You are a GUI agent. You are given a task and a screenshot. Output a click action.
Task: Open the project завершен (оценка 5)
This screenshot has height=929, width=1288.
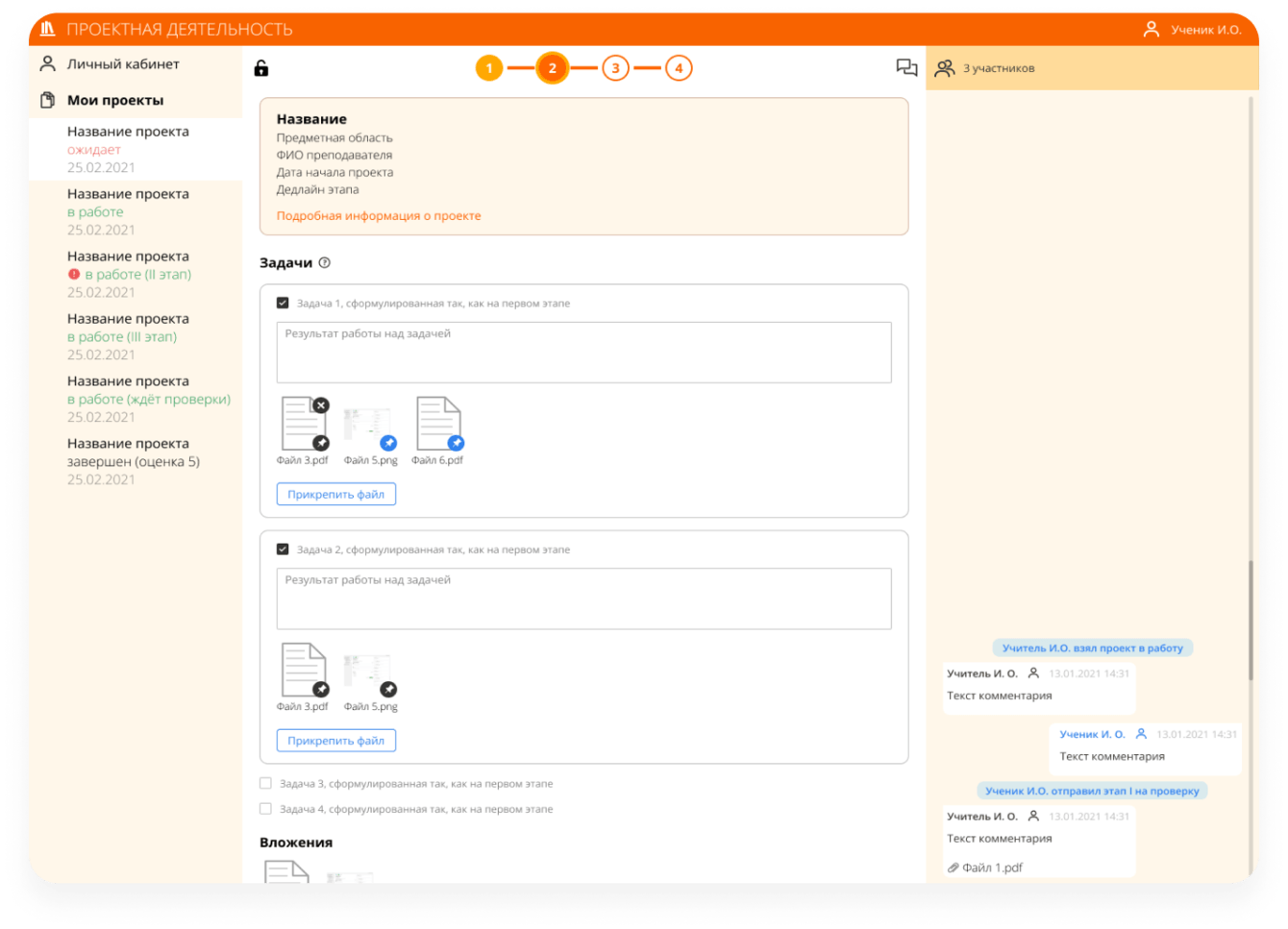coord(136,461)
